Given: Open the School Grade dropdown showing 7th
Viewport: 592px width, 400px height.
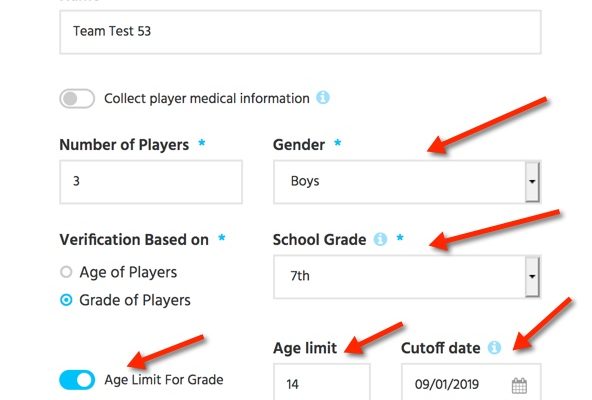Looking at the screenshot, I should (x=407, y=277).
